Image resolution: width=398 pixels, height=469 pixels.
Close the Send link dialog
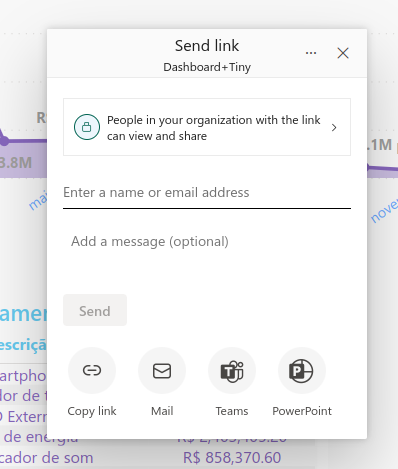point(343,53)
